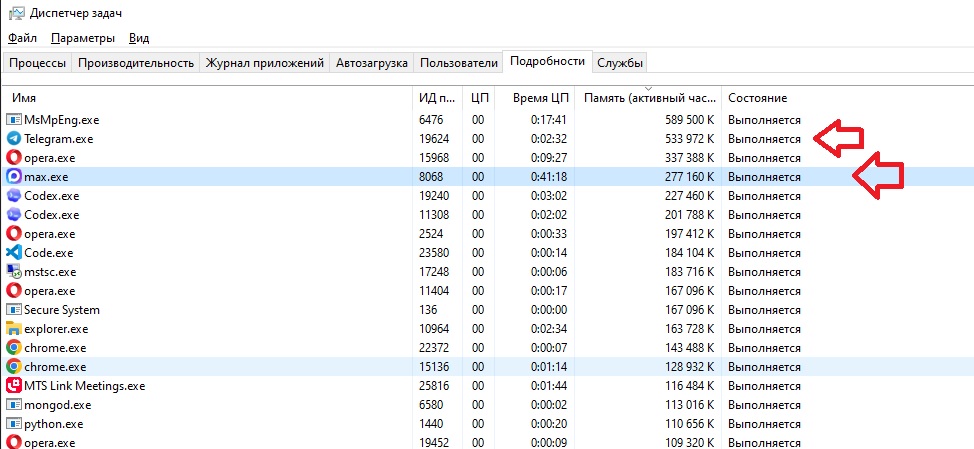Image resolution: width=974 pixels, height=449 pixels.
Task: Click CPU time 0:02:34
Action: pos(549,329)
